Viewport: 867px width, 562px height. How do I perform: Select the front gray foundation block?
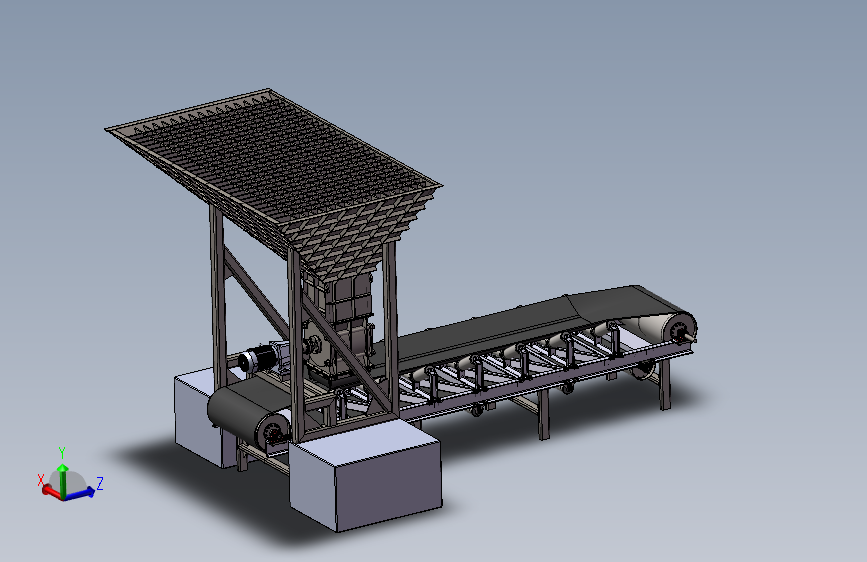(366, 477)
